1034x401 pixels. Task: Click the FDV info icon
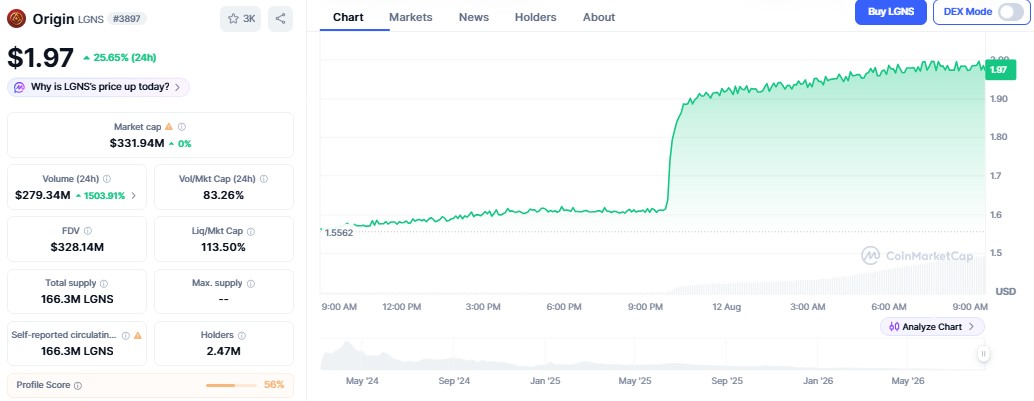88,231
